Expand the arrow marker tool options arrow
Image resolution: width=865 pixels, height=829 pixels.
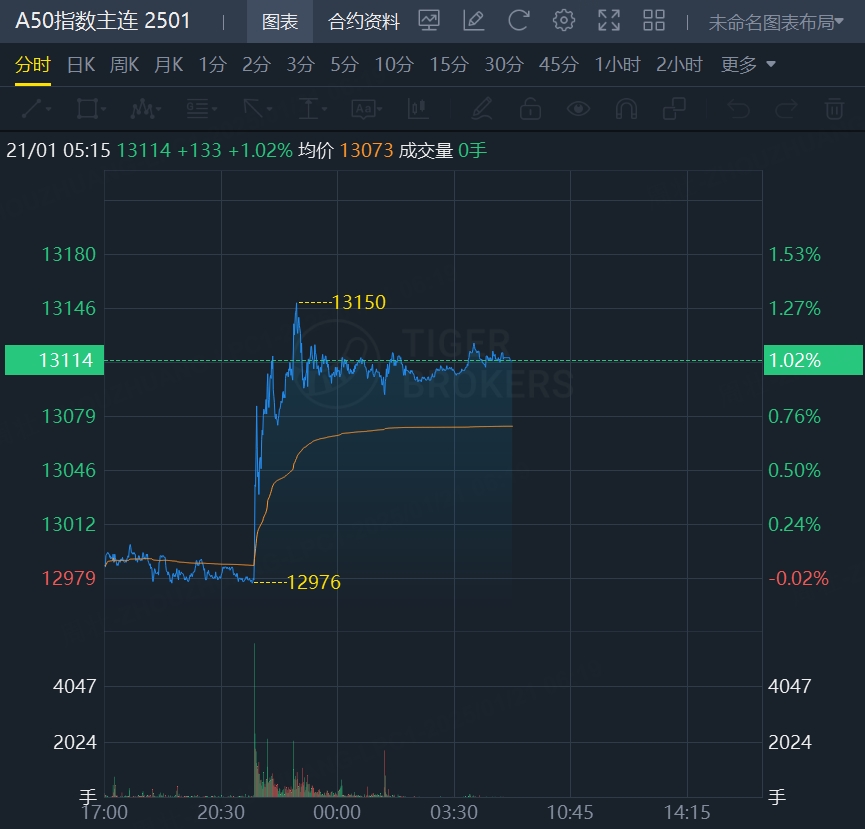270,109
